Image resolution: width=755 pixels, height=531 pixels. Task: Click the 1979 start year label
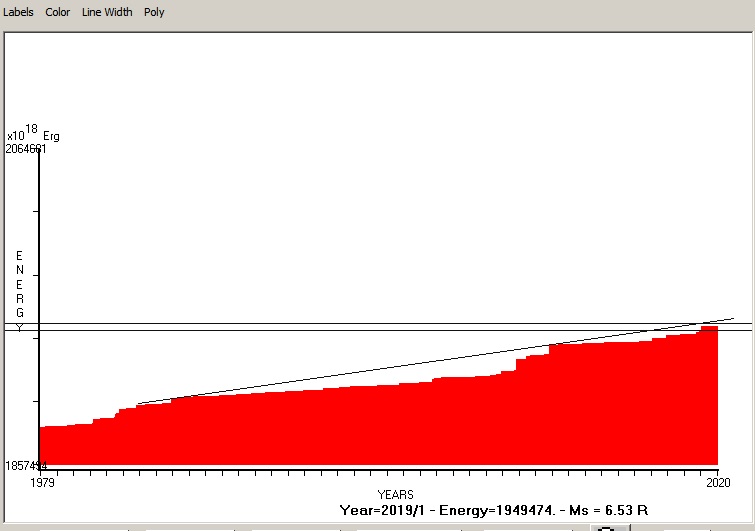click(43, 482)
